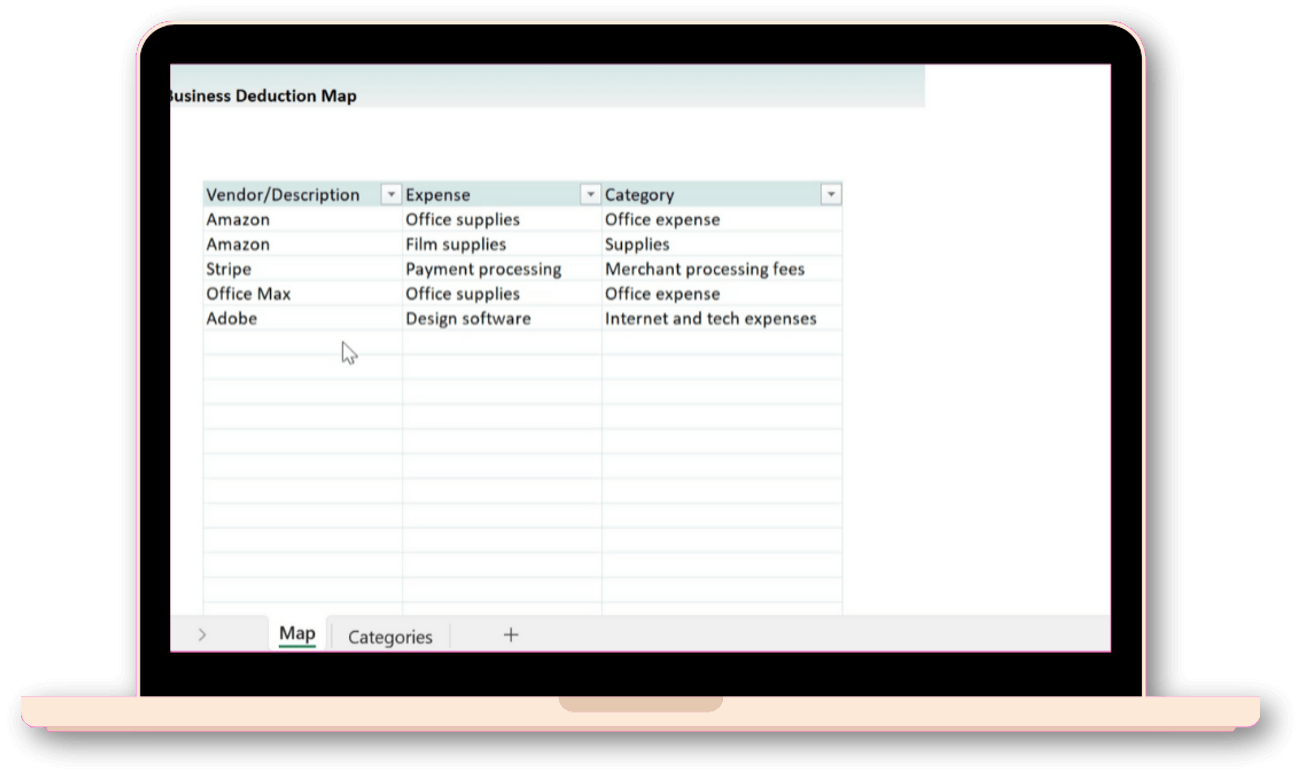
Task: Select the Supplies category cell
Action: [722, 245]
